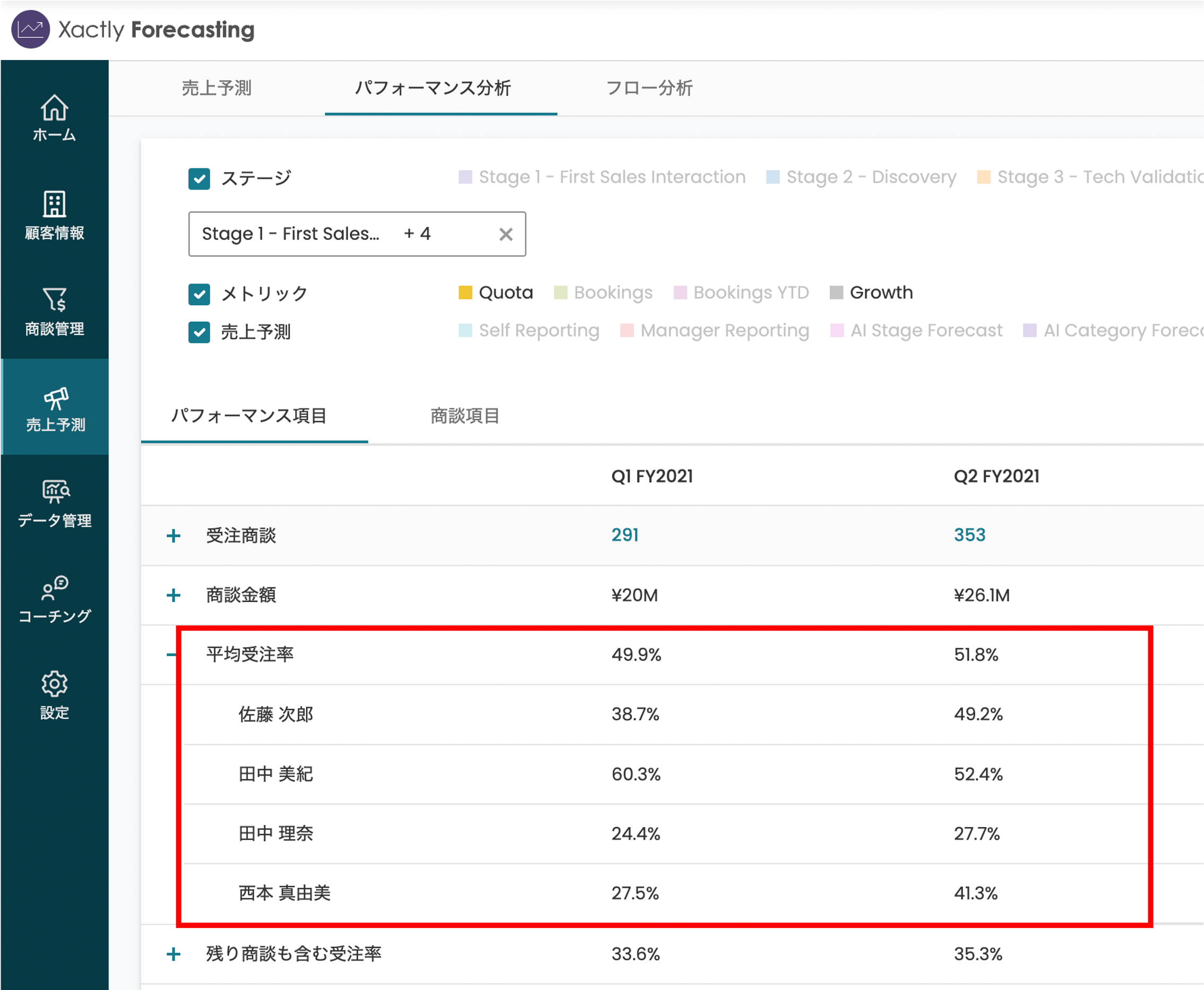Image resolution: width=1204 pixels, height=990 pixels.
Task: Uncheck the ステージ filter checkbox
Action: pyautogui.click(x=199, y=178)
